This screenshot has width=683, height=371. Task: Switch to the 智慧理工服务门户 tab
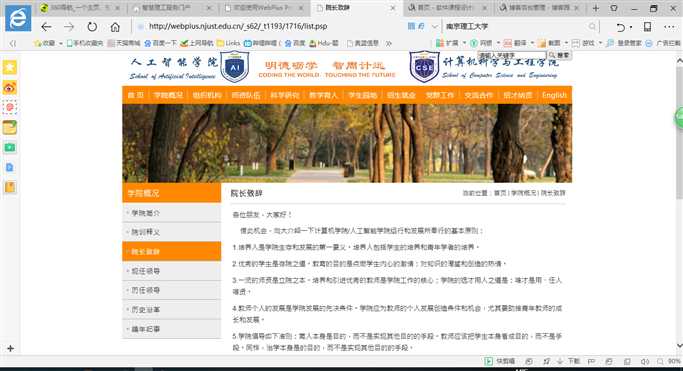point(172,8)
